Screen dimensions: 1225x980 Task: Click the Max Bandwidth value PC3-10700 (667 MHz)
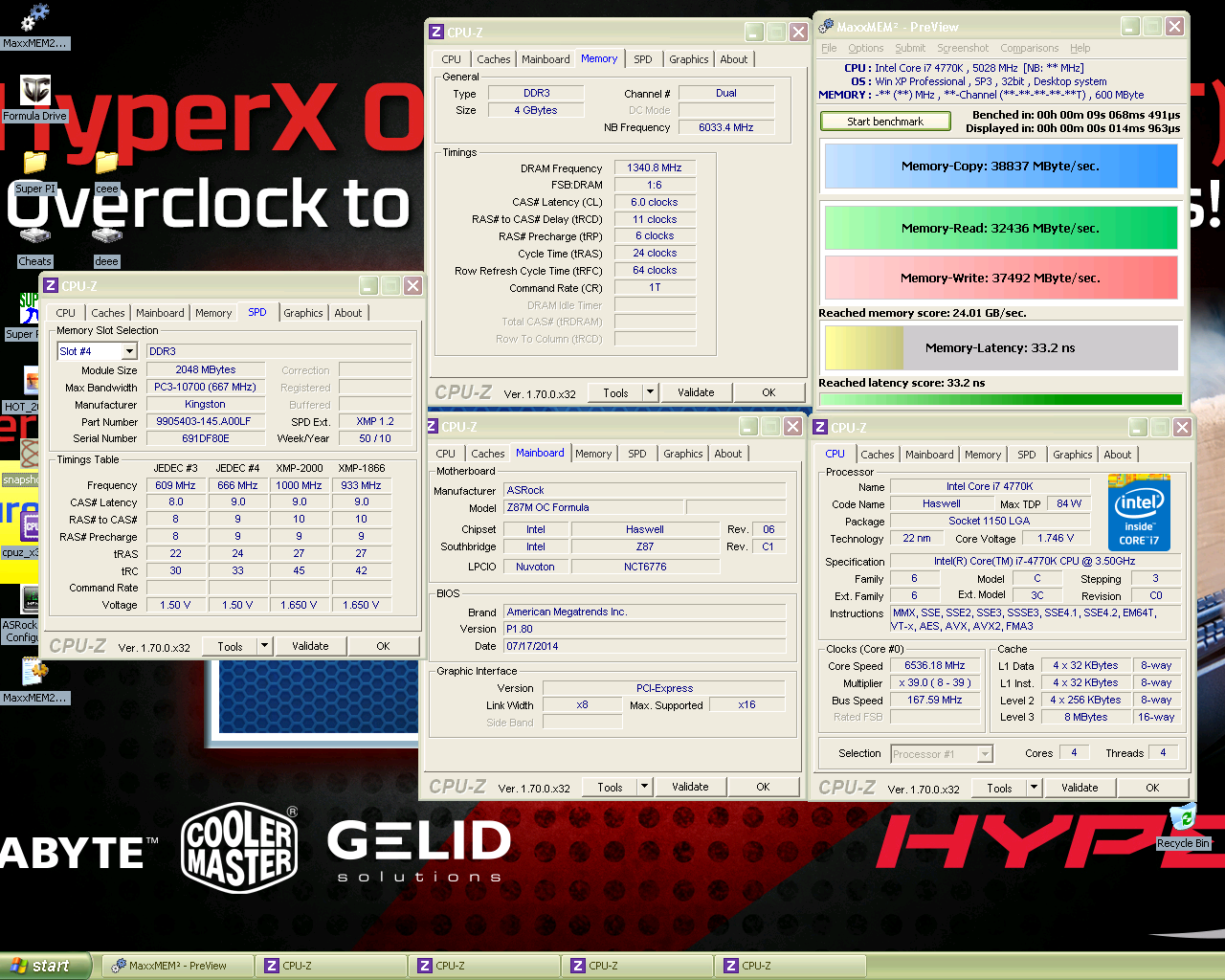[x=206, y=387]
